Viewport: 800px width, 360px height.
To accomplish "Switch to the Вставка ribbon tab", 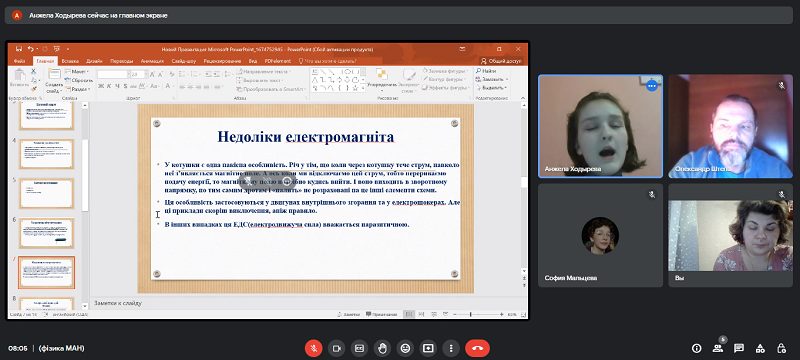I will pos(70,61).
